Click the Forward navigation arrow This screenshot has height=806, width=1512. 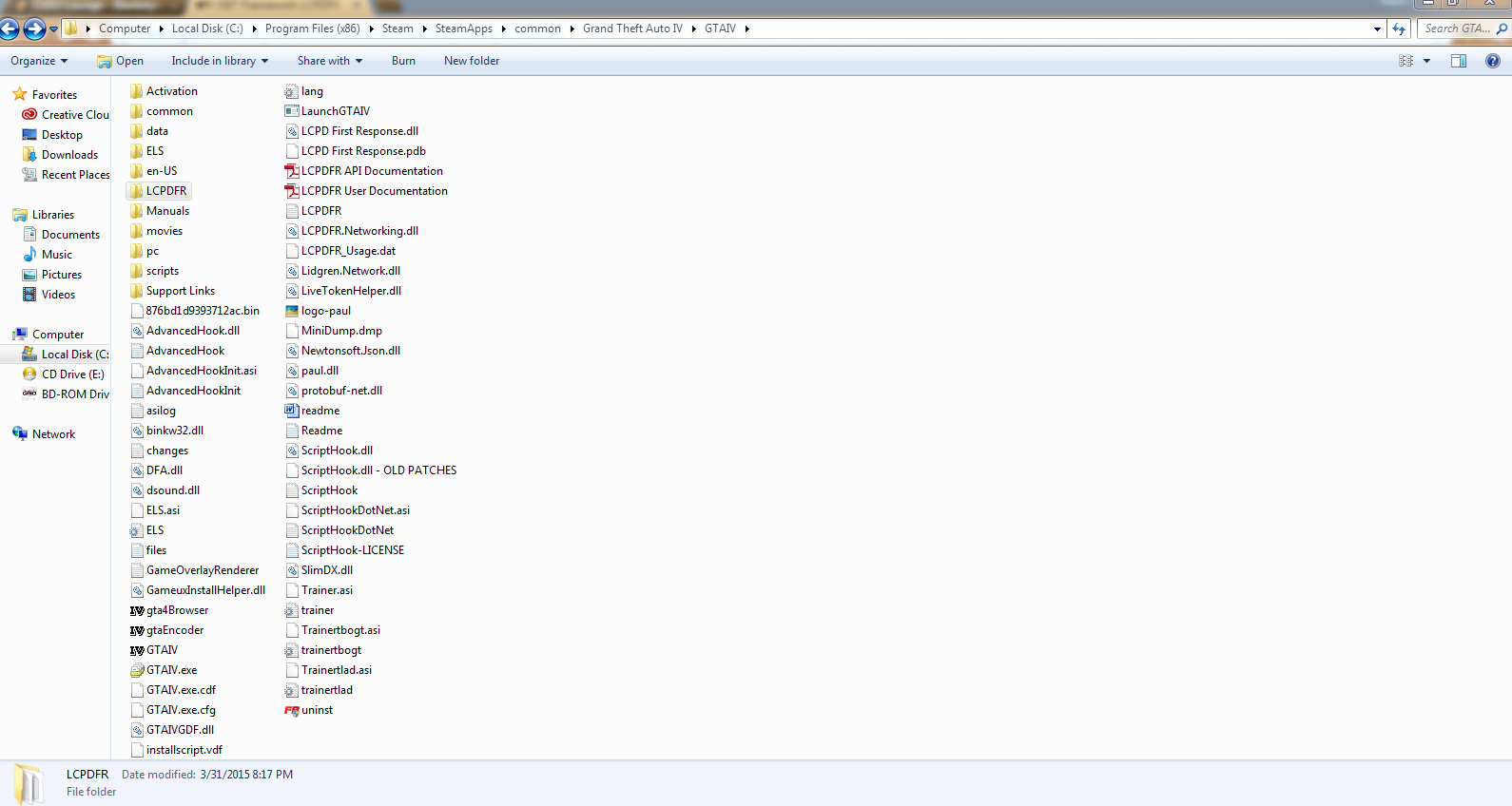34,29
